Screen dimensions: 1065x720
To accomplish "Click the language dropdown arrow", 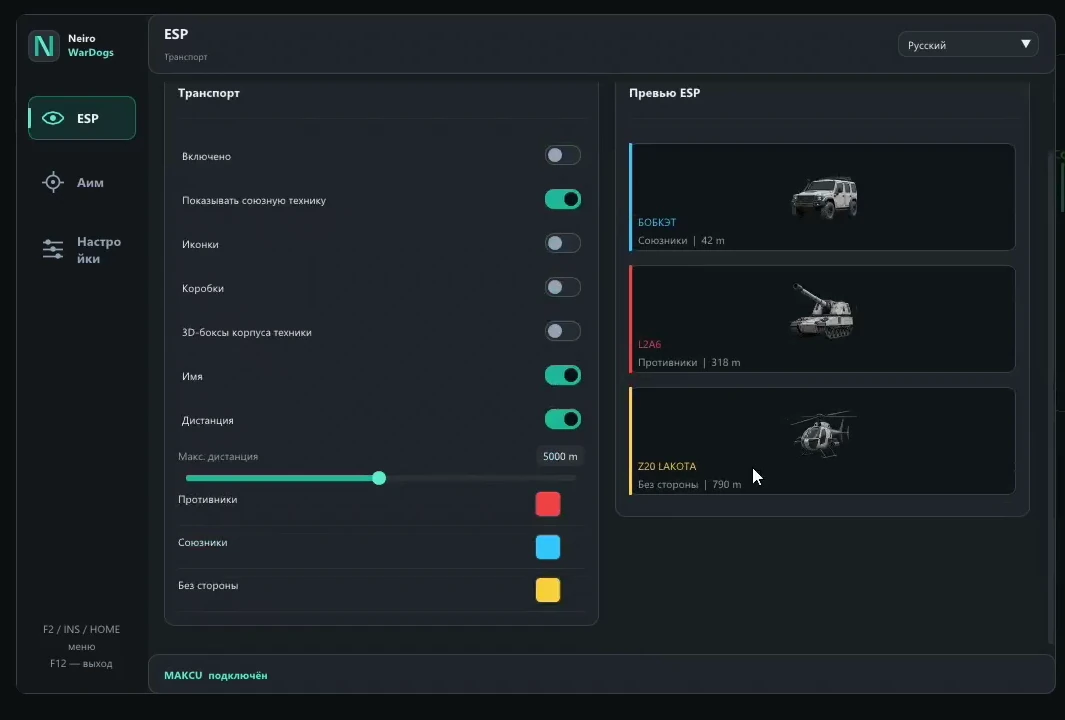I will click(x=1026, y=44).
